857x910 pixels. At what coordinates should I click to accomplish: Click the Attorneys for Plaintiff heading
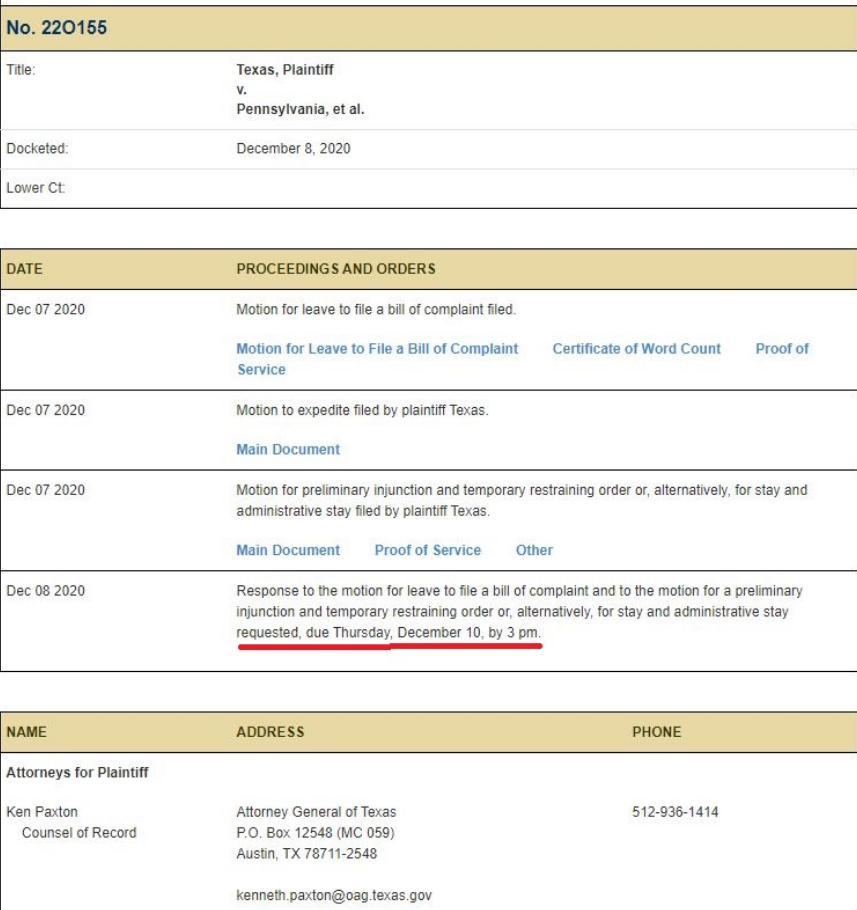tap(77, 772)
